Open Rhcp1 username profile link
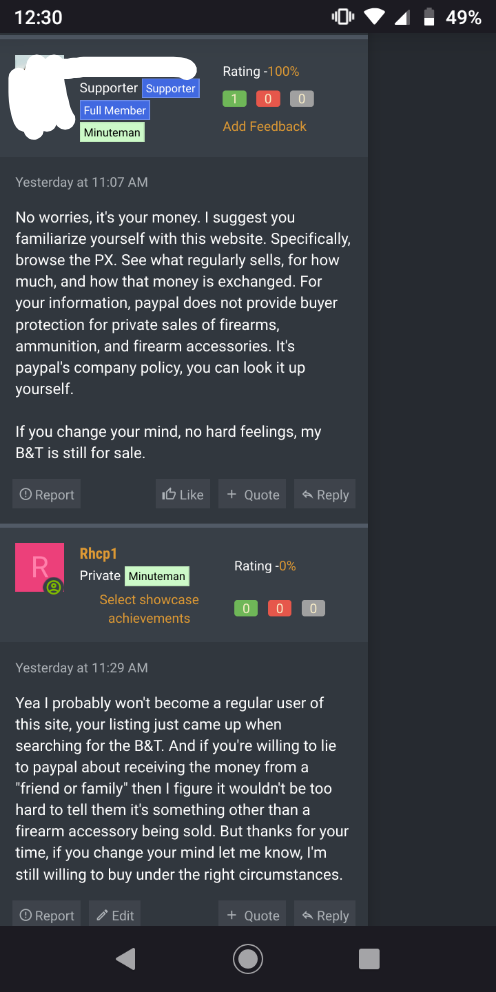Image resolution: width=496 pixels, height=992 pixels. coord(99,553)
